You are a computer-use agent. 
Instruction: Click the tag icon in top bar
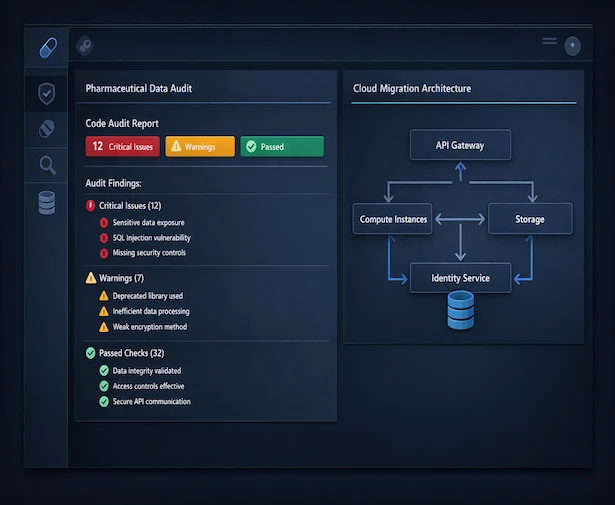pyautogui.click(x=85, y=46)
